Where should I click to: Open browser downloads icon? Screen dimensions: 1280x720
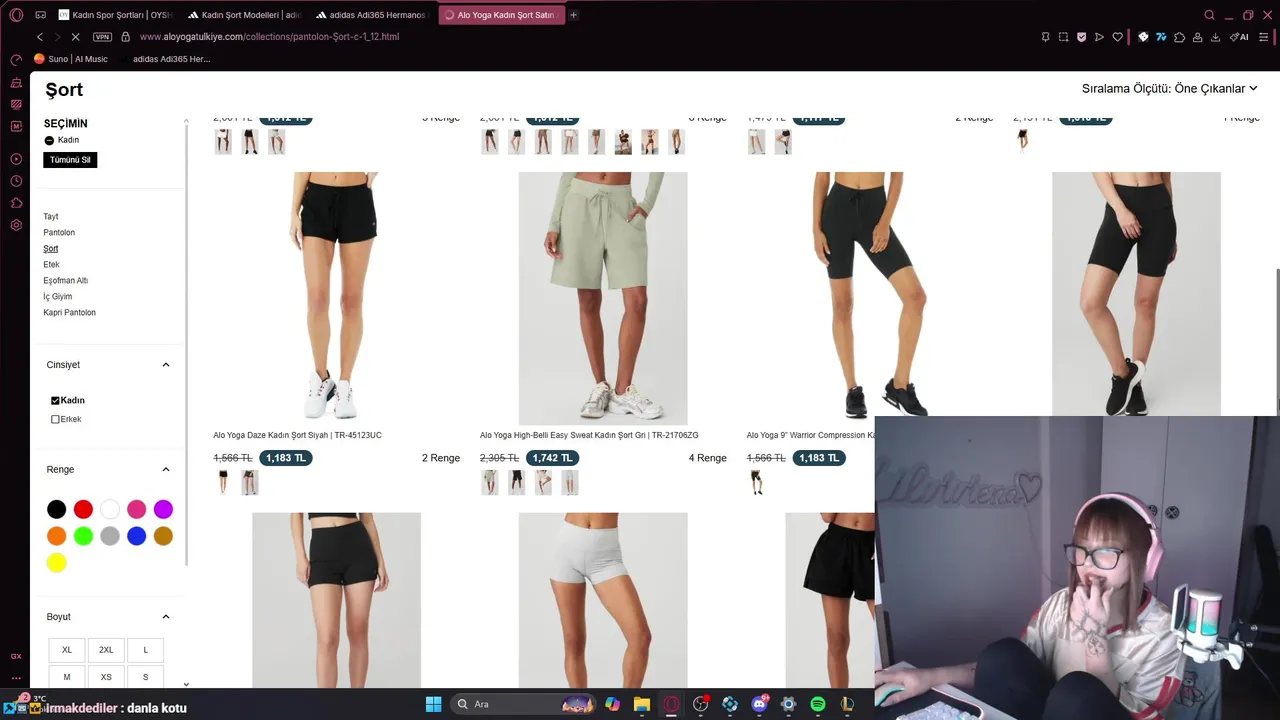click(x=1215, y=37)
